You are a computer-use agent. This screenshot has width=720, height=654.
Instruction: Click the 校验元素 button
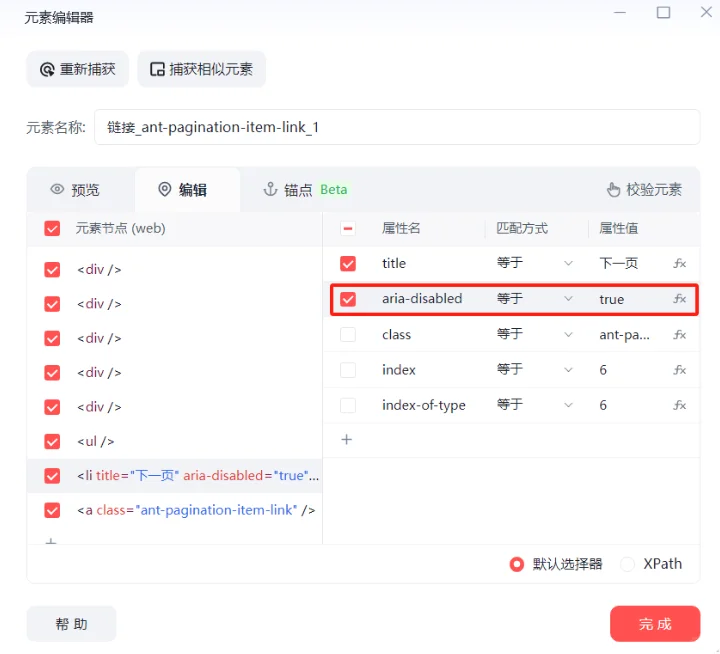click(x=644, y=190)
